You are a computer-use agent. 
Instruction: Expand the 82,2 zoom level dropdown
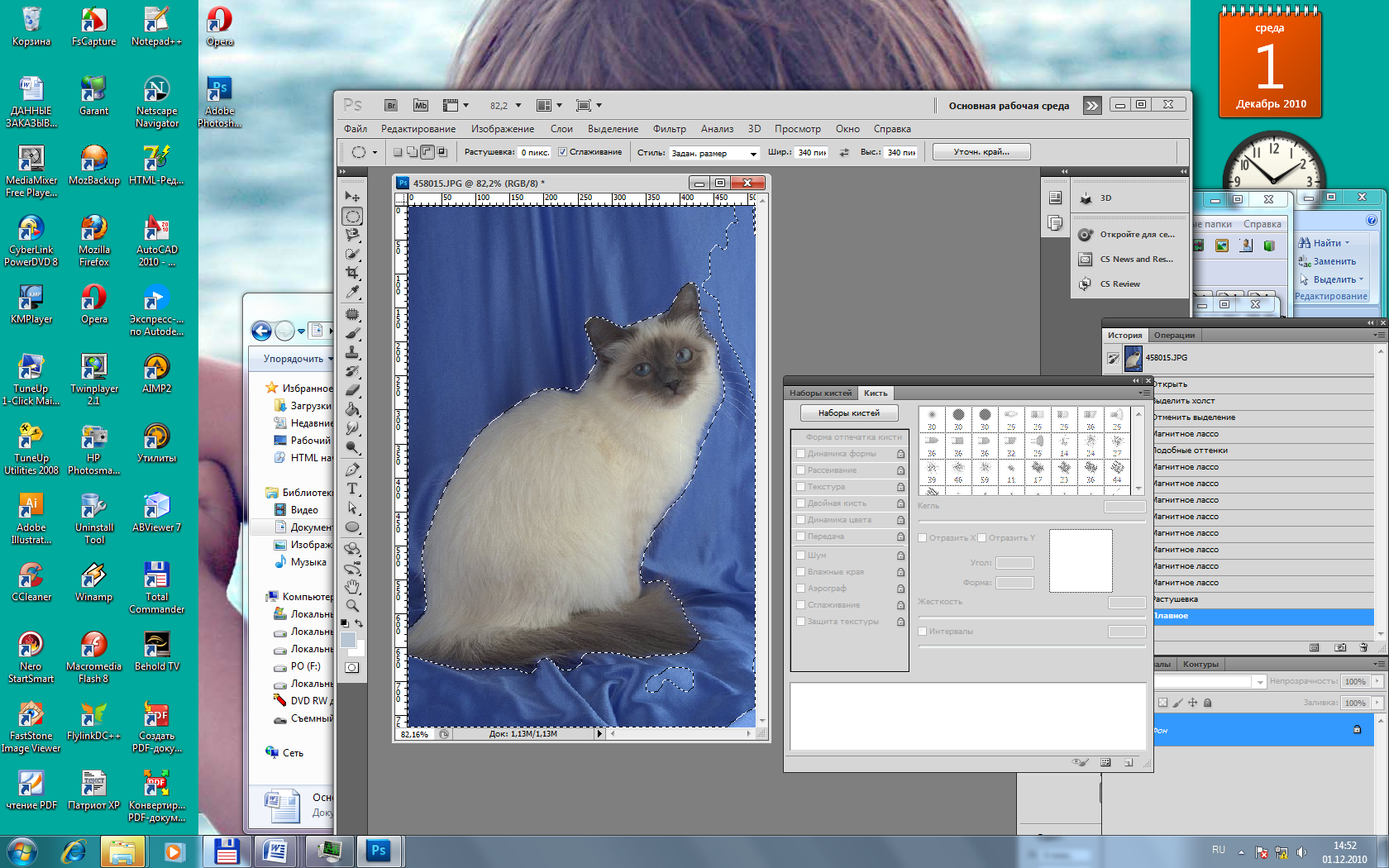pos(518,106)
